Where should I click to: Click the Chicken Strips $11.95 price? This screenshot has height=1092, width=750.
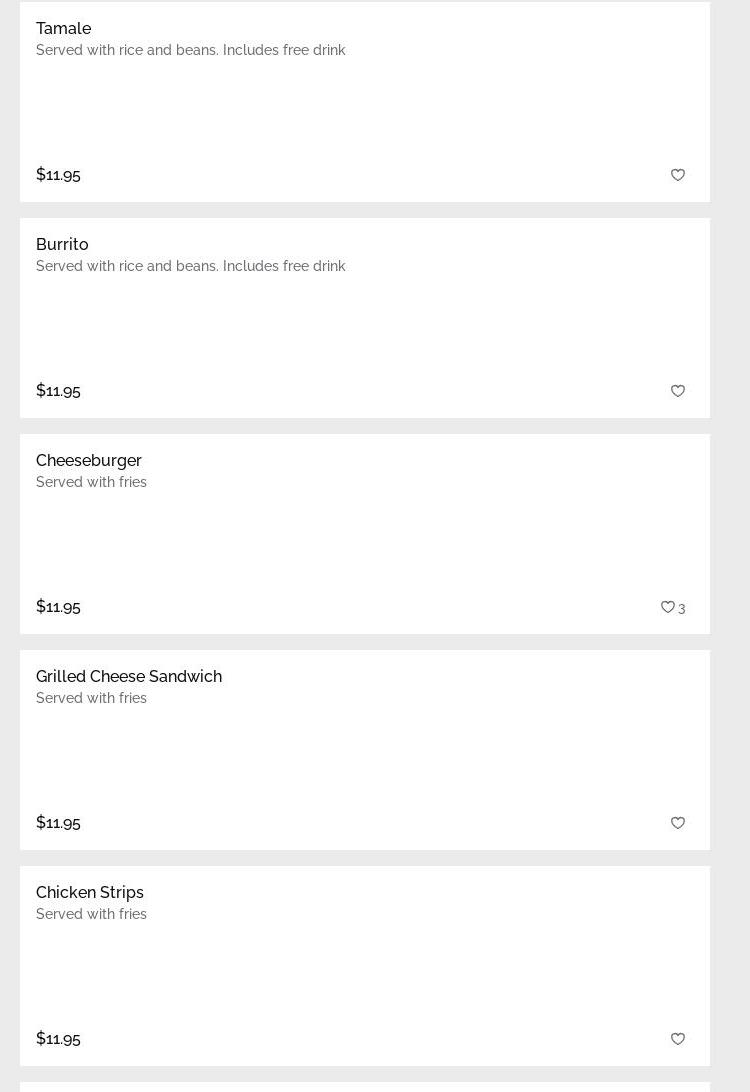[x=58, y=1038]
